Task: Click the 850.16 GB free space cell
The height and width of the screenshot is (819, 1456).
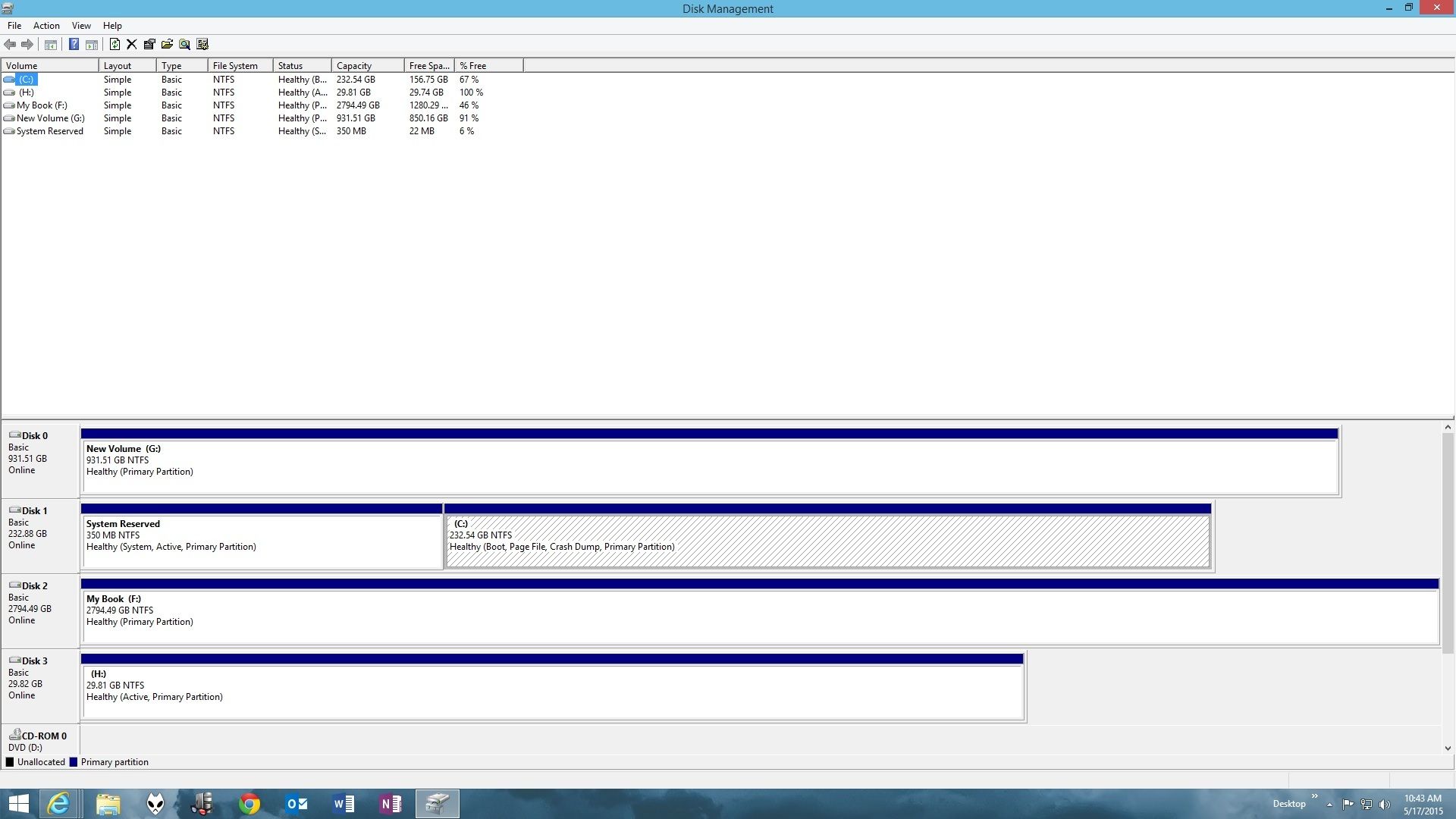Action: 428,118
